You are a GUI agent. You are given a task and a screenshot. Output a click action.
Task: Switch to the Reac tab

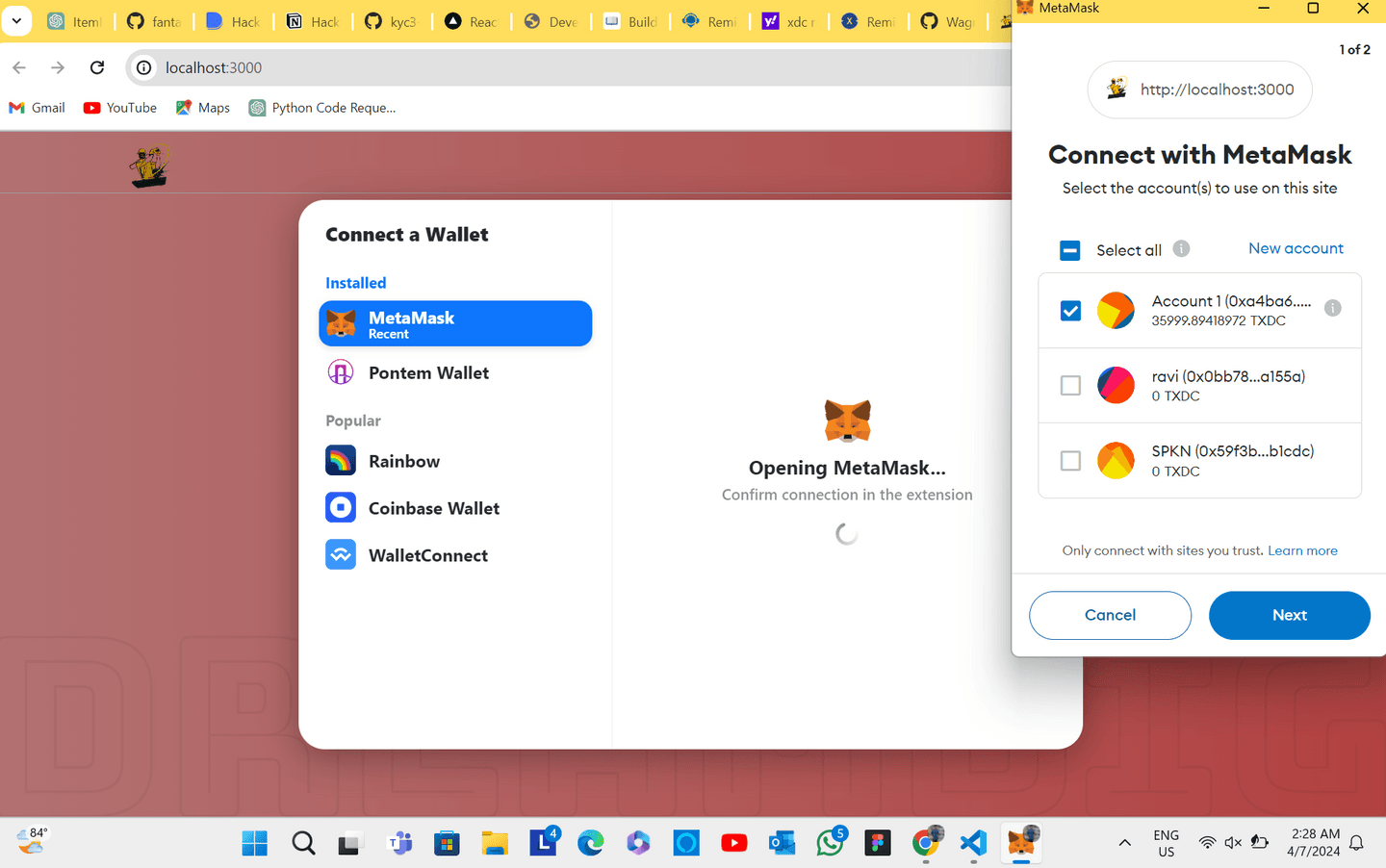coord(473,21)
